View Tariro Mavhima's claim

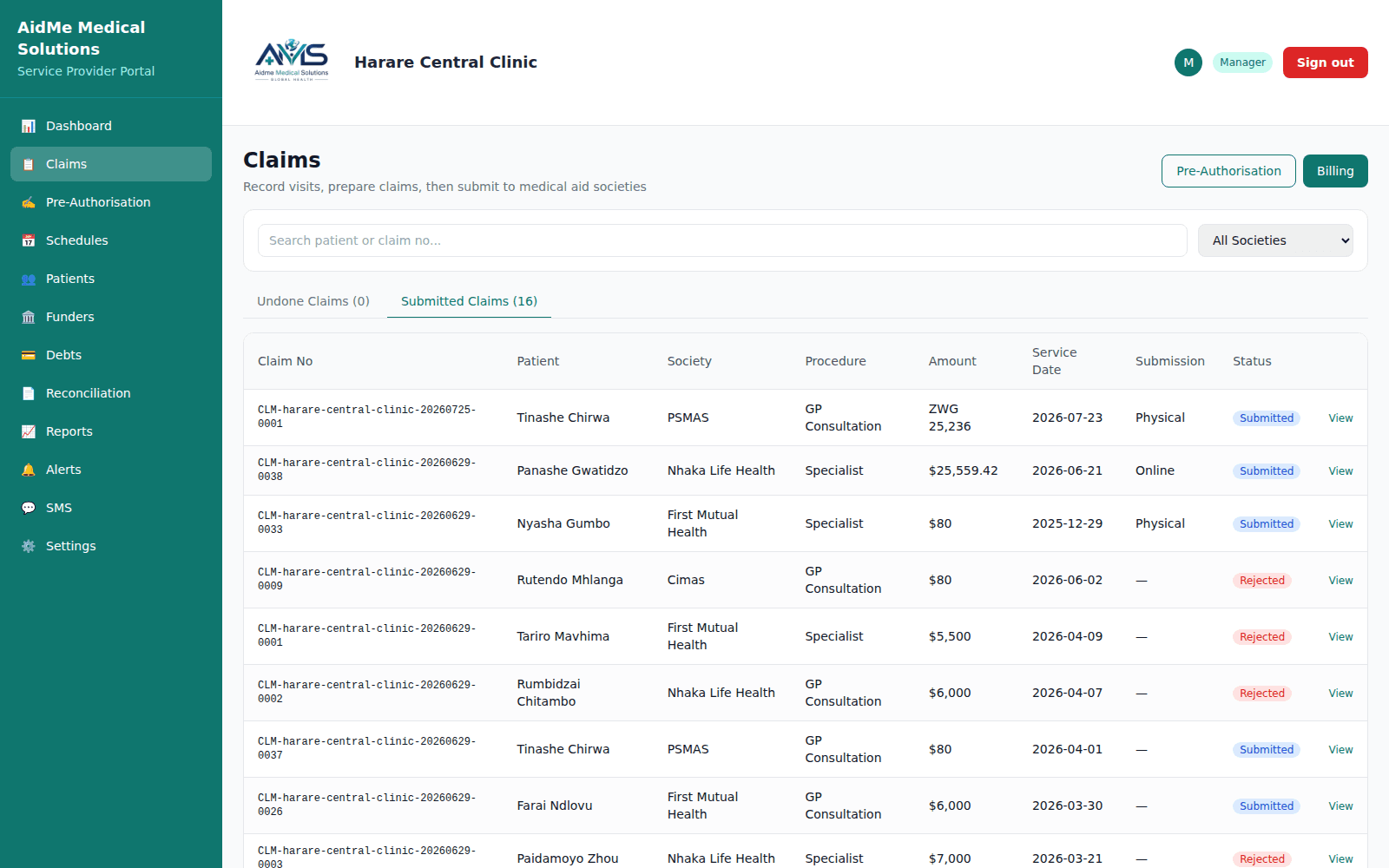[x=1340, y=636]
